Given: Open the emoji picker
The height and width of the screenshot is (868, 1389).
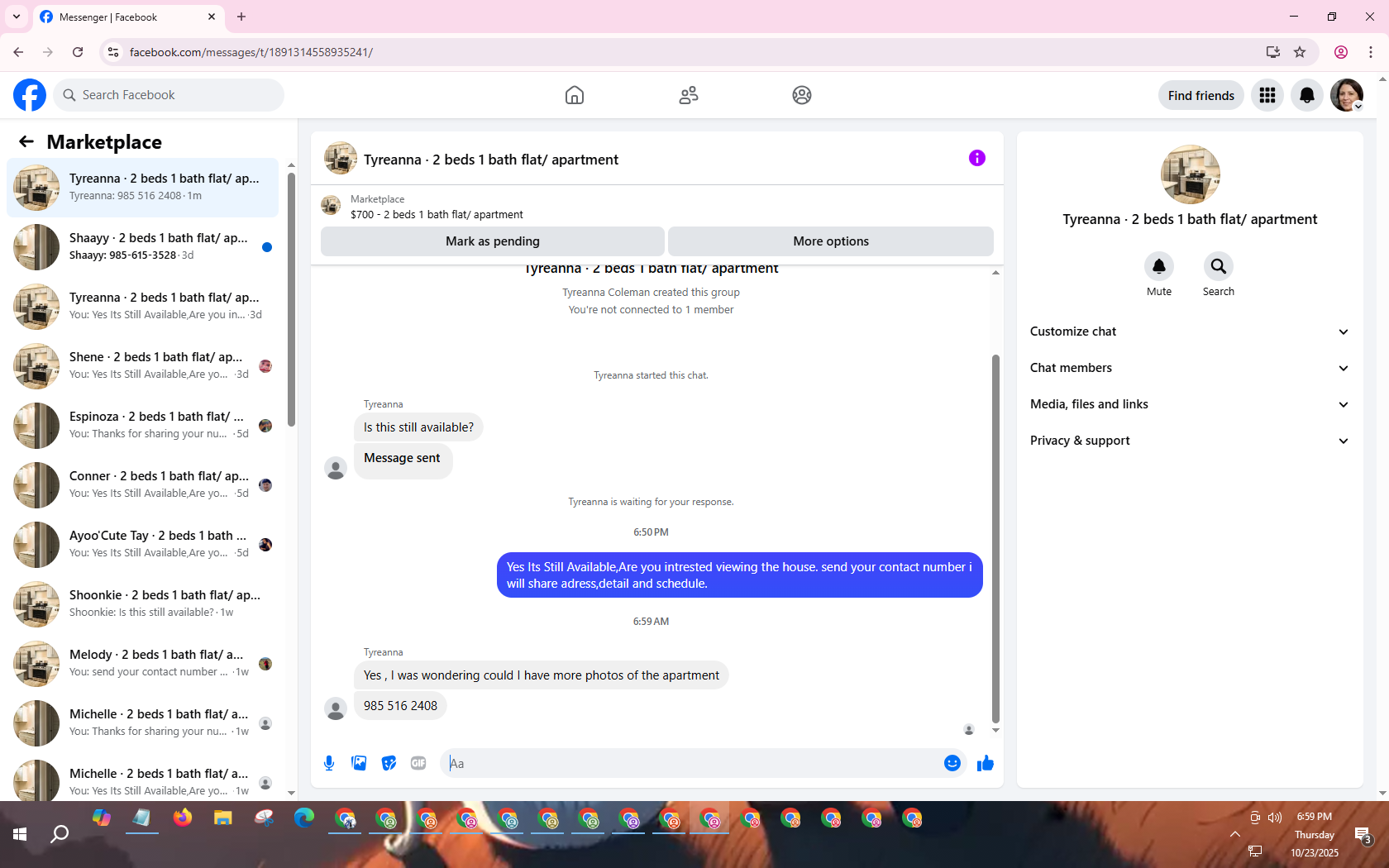Looking at the screenshot, I should tap(952, 763).
